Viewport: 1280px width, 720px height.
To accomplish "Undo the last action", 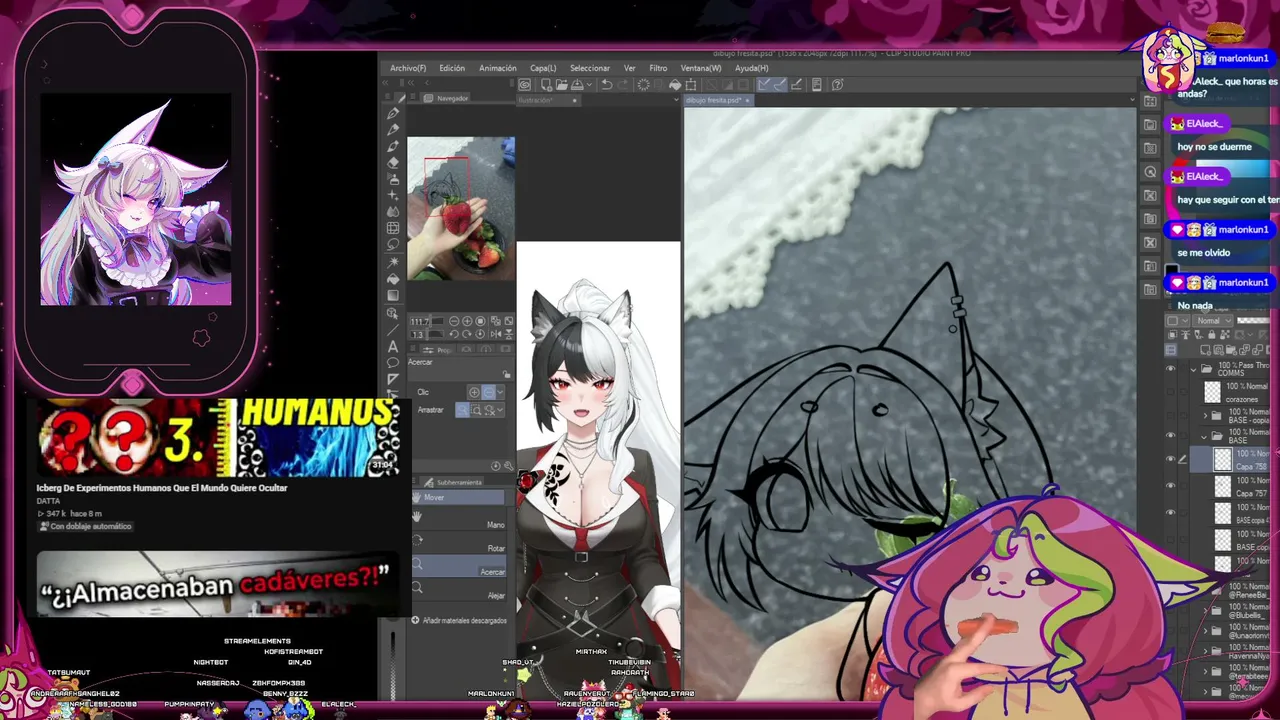I will pyautogui.click(x=606, y=85).
